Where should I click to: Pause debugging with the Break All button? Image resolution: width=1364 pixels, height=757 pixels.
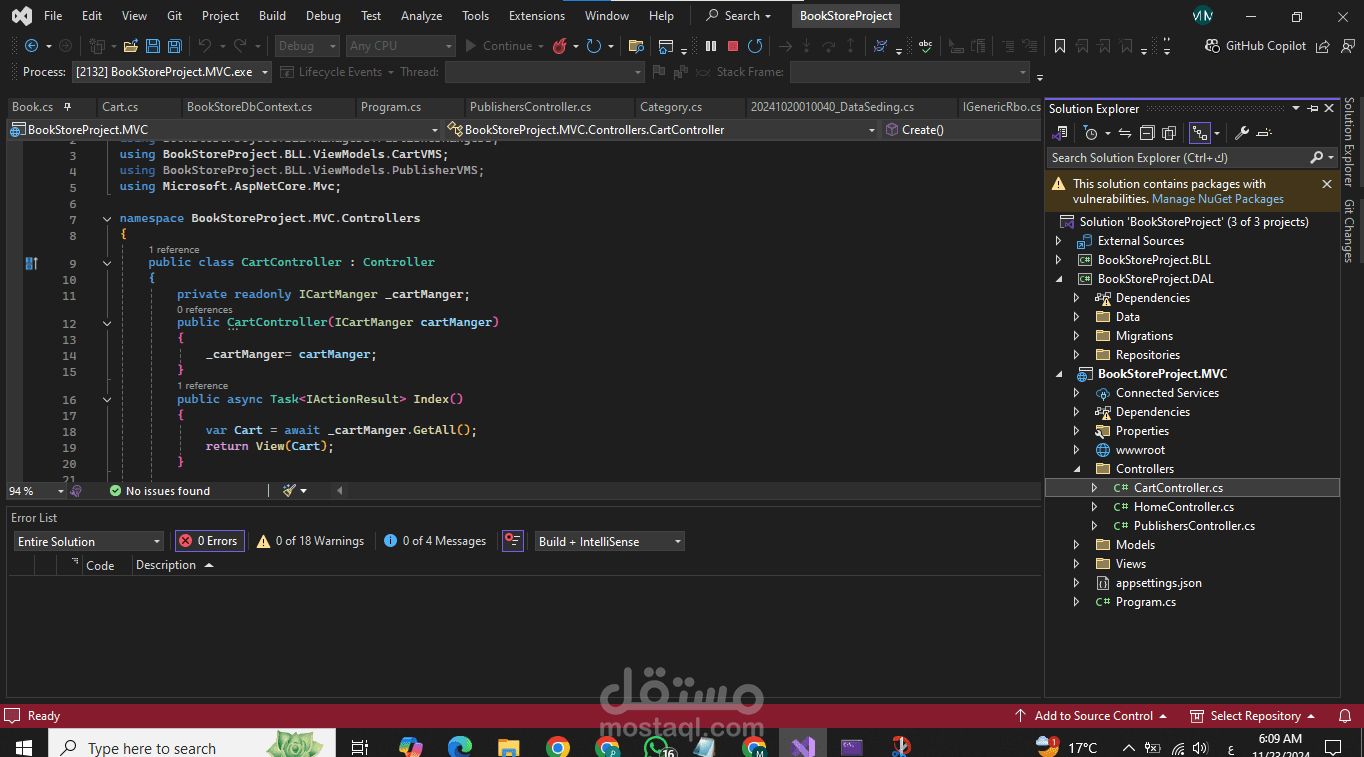711,46
